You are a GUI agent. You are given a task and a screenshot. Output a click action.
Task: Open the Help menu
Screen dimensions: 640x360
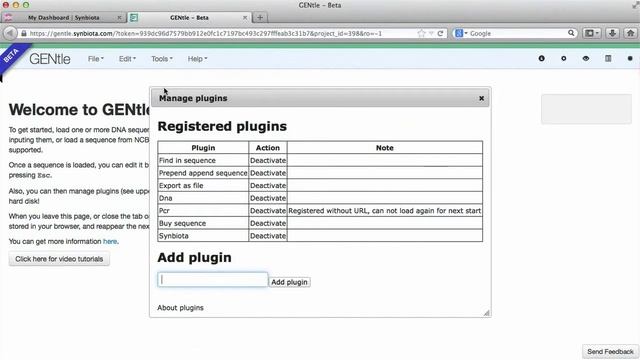tap(197, 59)
